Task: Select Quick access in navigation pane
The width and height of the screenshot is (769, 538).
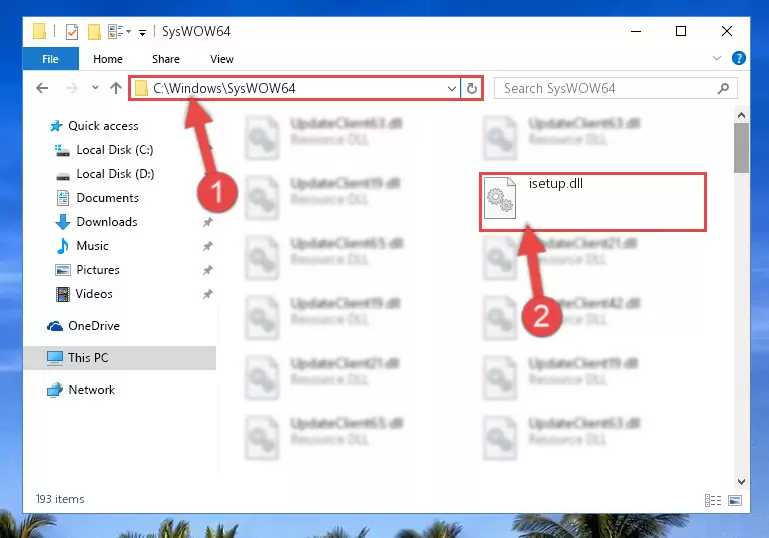Action: (103, 126)
